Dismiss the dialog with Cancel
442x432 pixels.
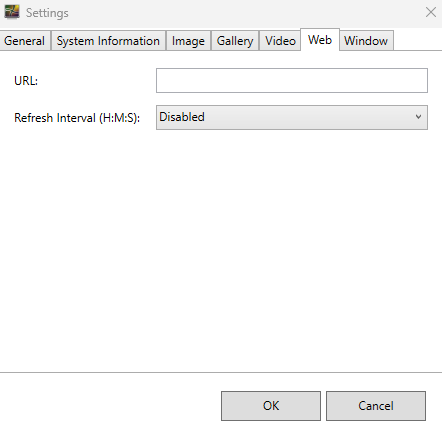[x=376, y=406]
